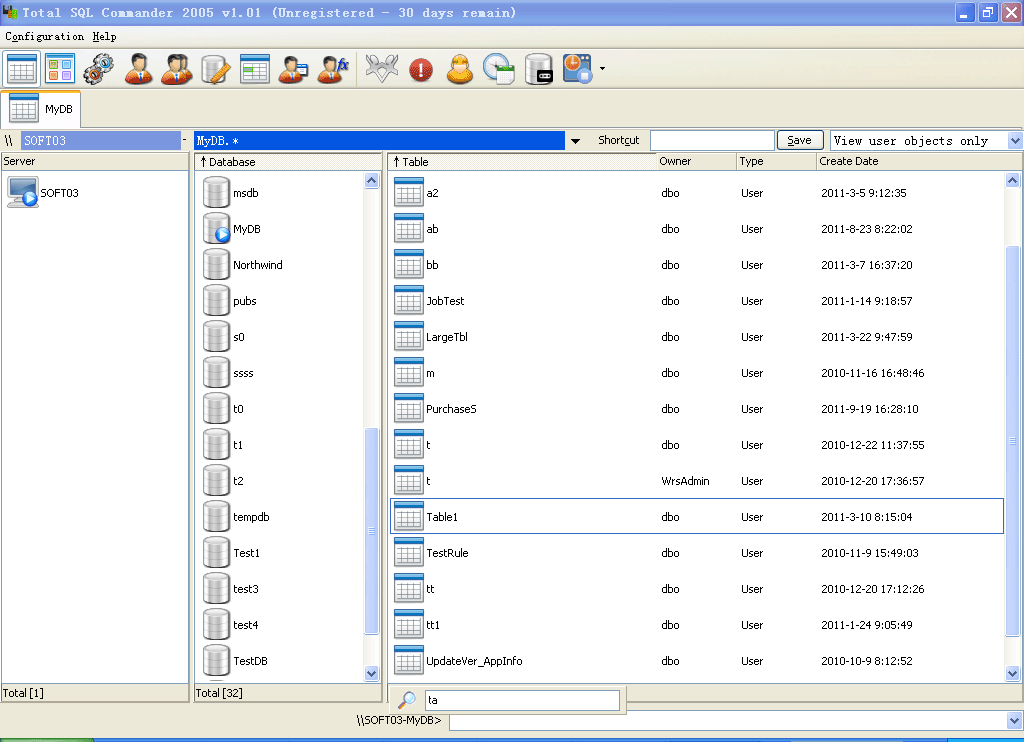Click the database edit pencil icon
Screen dimensions: 1024x742
tap(216, 69)
